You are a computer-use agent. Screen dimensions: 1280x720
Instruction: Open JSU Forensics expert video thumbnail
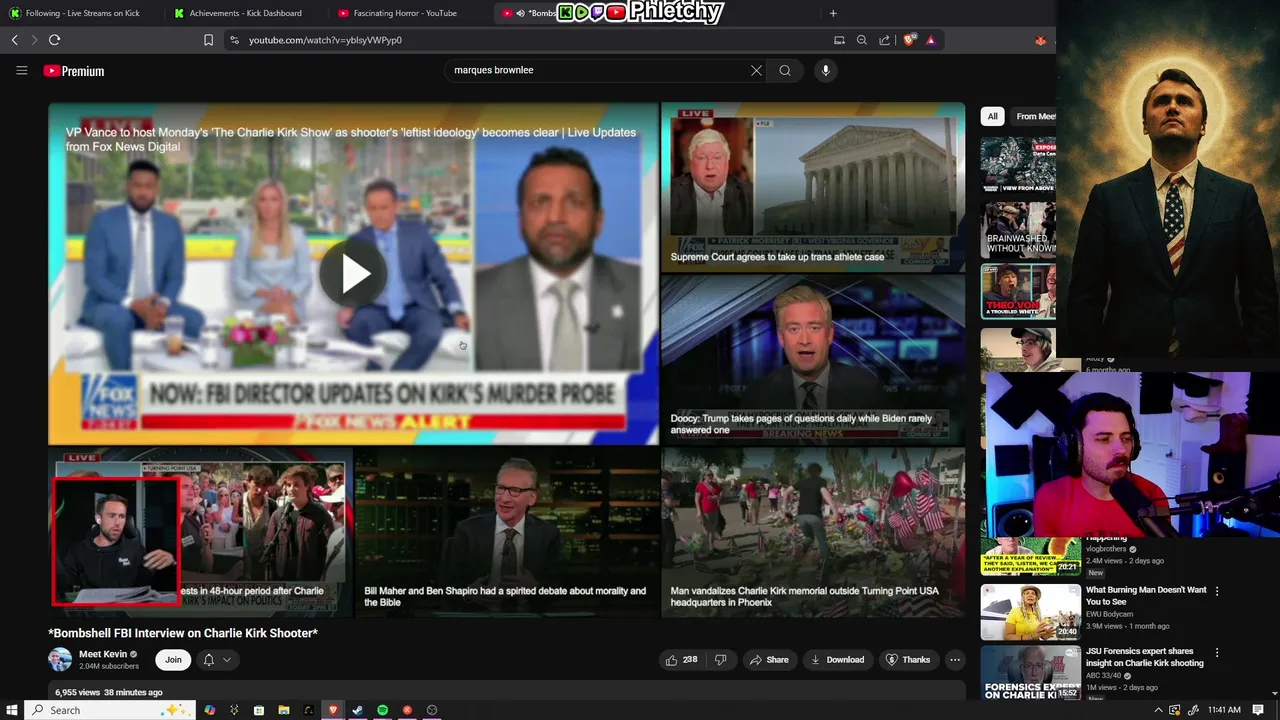1031,672
